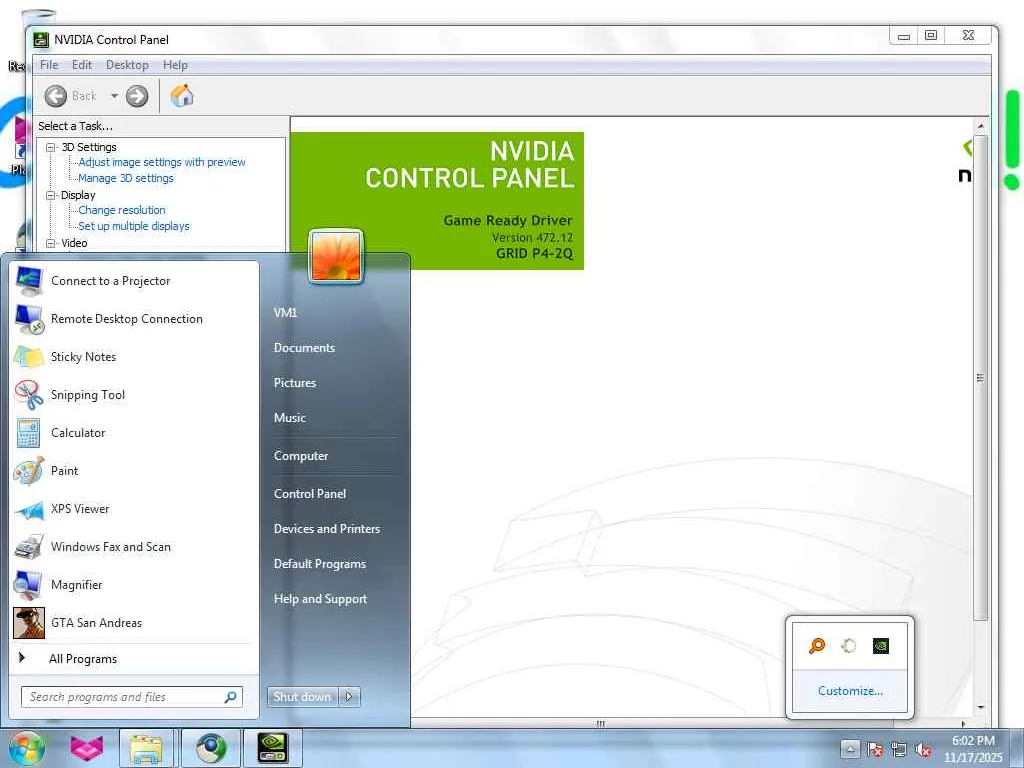
Task: Click the Action Center flag tray icon
Action: coord(874,749)
